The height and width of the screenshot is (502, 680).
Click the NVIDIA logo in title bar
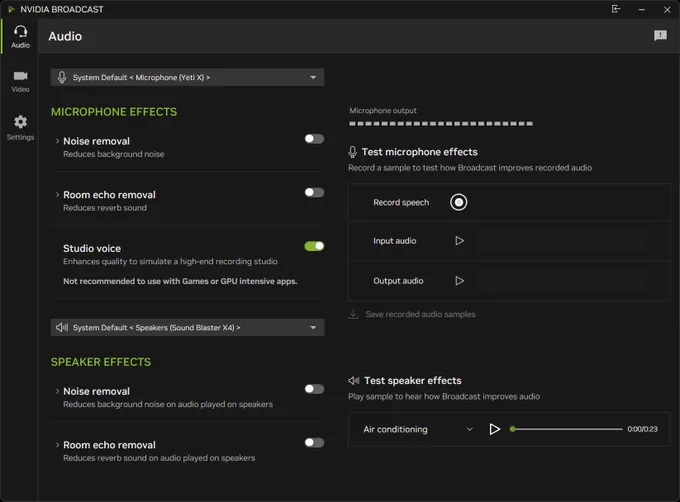(11, 9)
